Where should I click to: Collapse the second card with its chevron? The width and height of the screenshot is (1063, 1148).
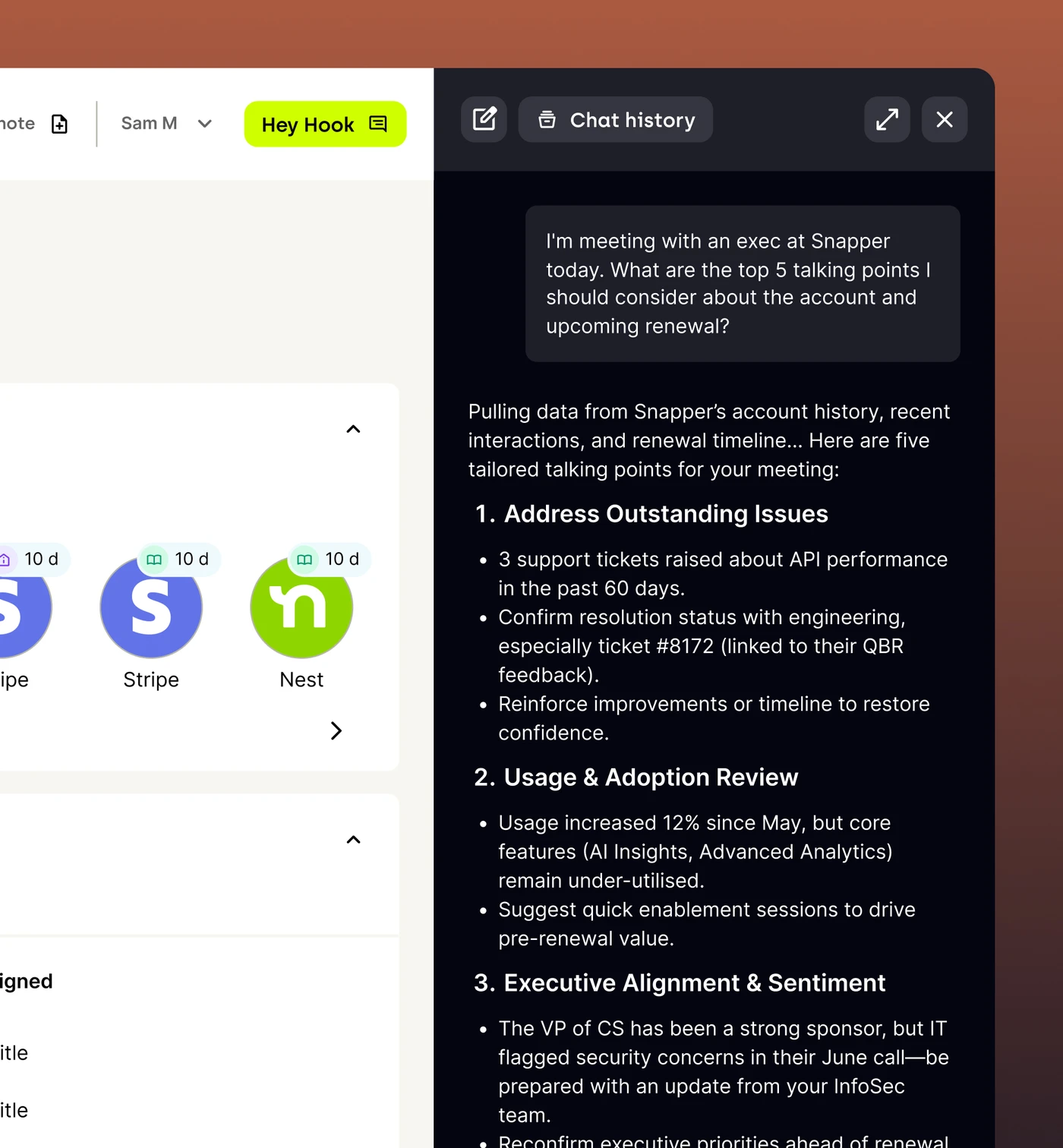(x=353, y=839)
